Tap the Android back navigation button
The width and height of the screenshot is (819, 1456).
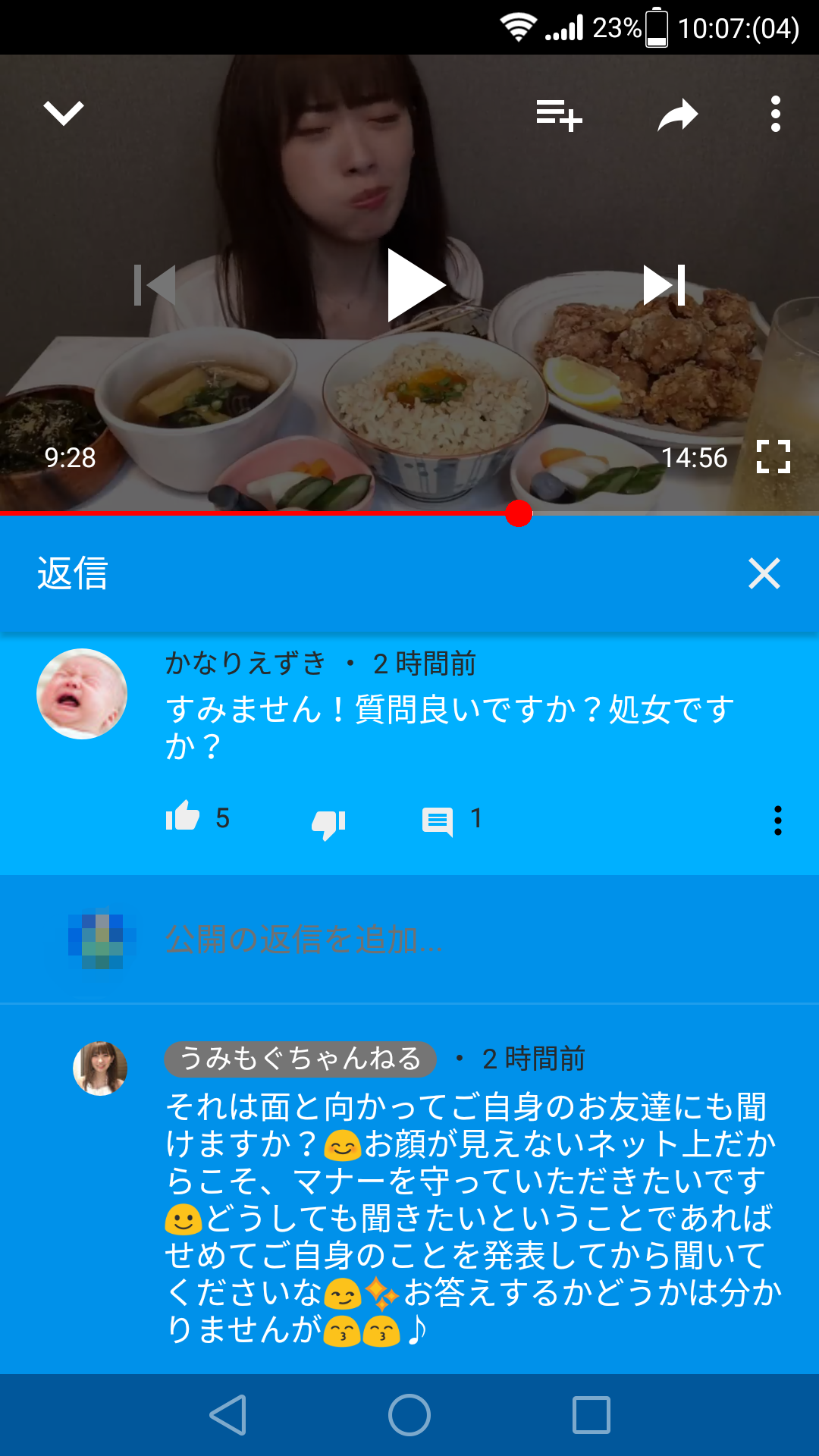pos(227,1415)
